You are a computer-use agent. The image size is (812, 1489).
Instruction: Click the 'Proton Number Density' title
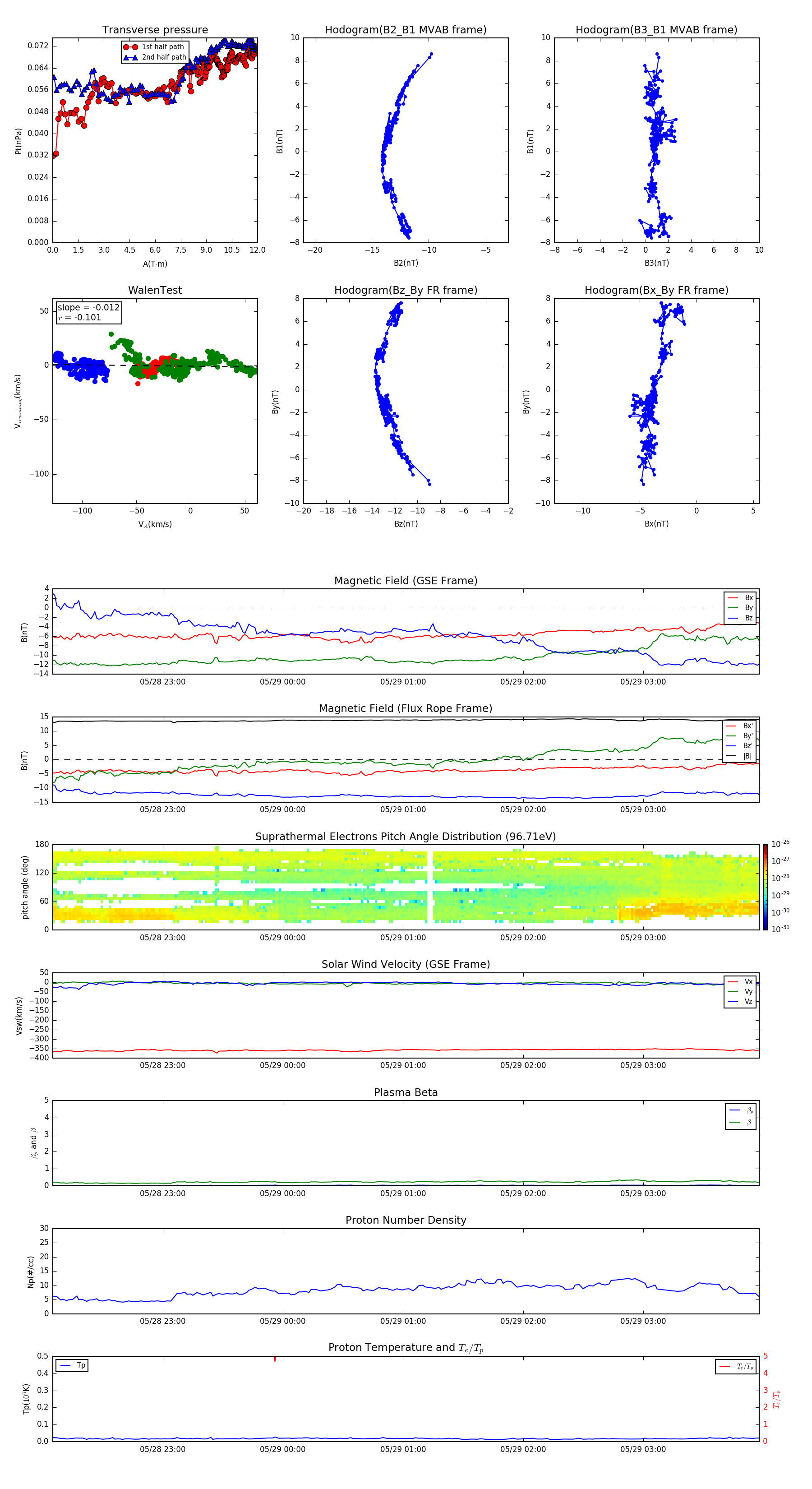[x=405, y=1220]
